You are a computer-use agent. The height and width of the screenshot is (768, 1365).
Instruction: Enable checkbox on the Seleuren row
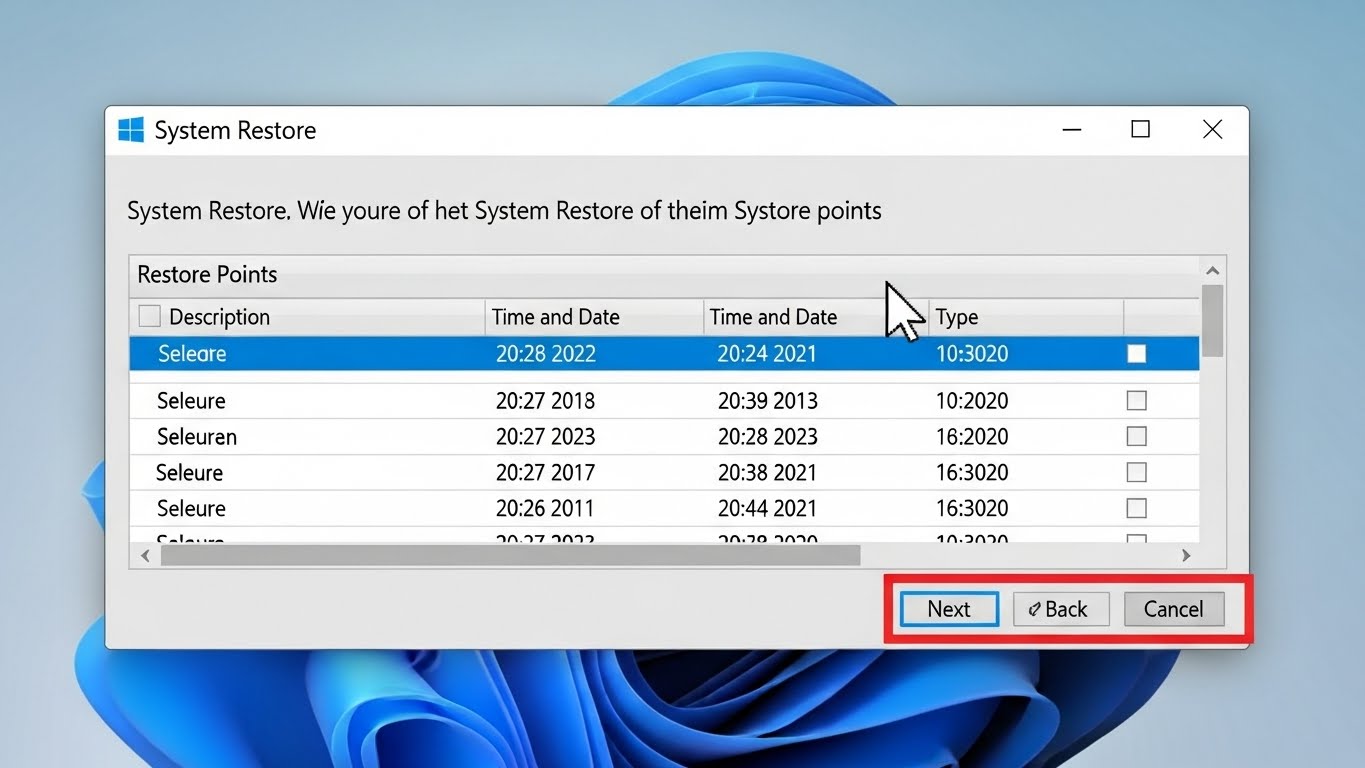(x=1136, y=437)
